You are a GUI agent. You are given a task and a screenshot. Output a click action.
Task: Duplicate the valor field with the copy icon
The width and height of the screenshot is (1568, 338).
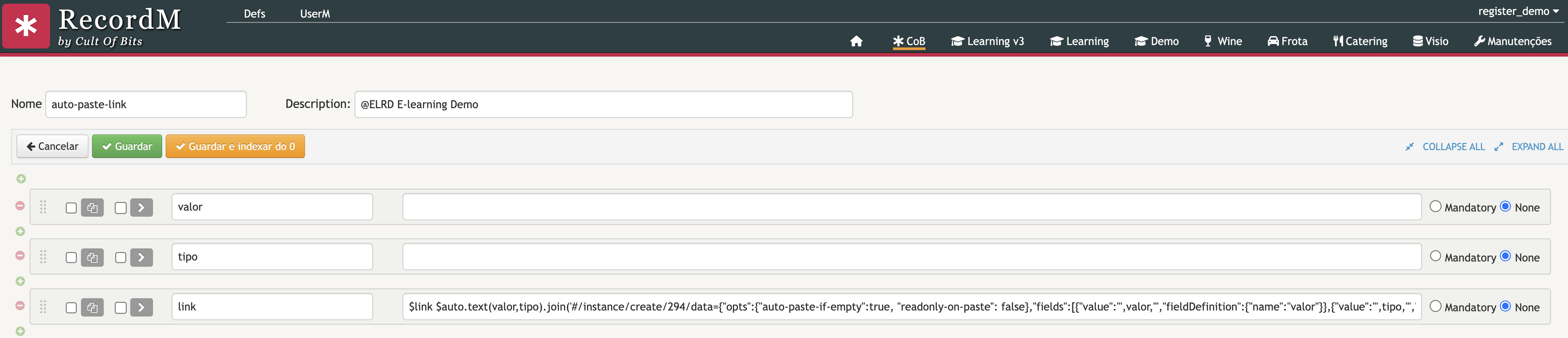click(92, 208)
